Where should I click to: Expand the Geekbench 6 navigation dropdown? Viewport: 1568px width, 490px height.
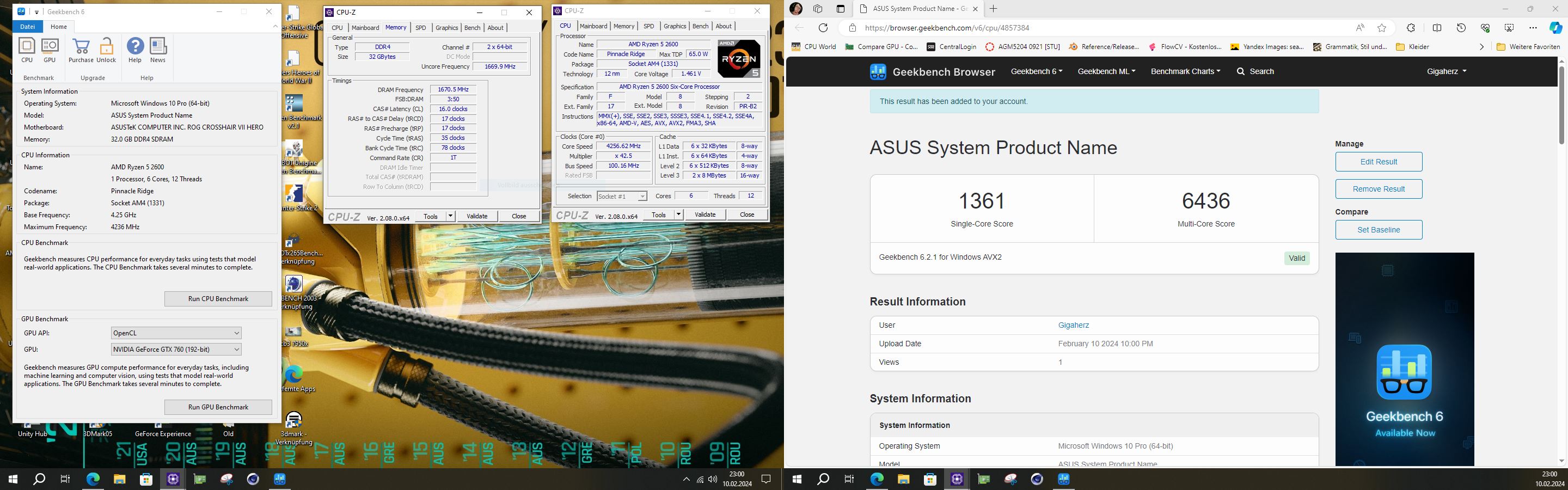[1037, 71]
